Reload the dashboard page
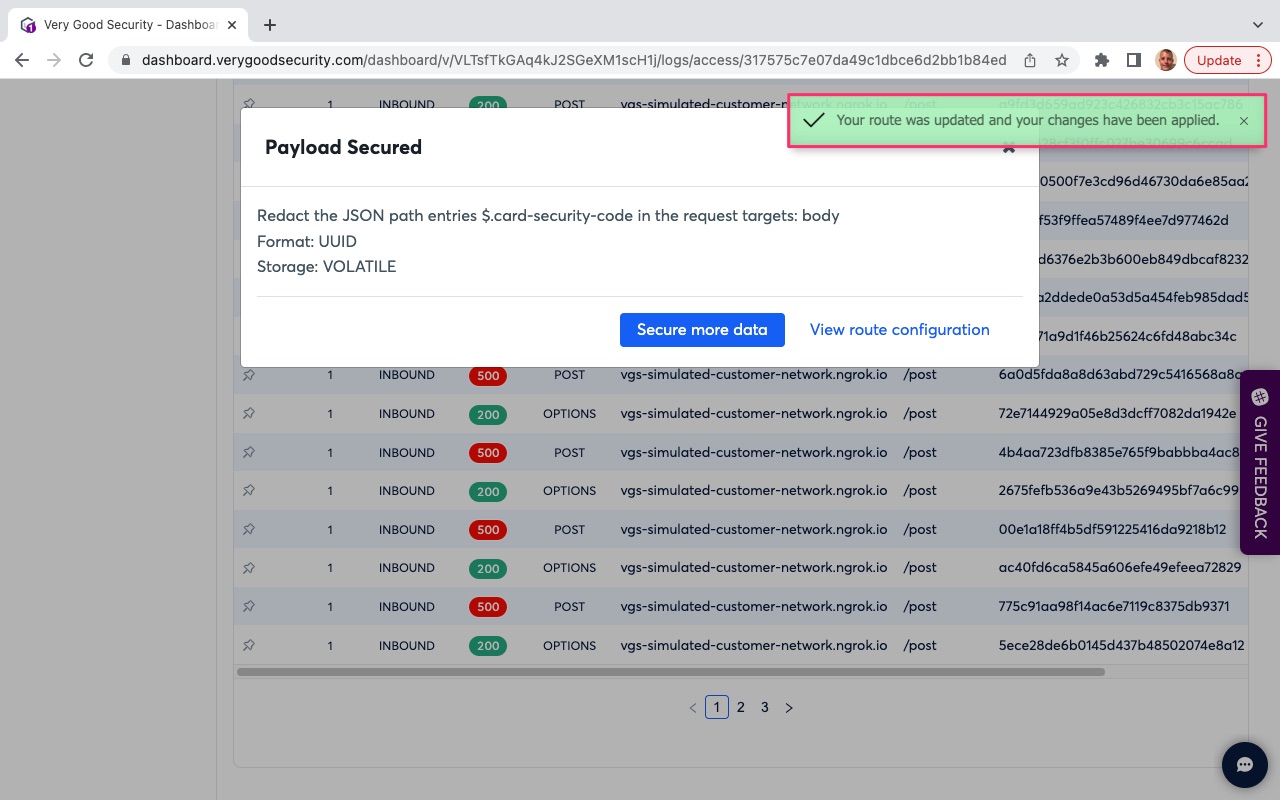 tap(86, 60)
